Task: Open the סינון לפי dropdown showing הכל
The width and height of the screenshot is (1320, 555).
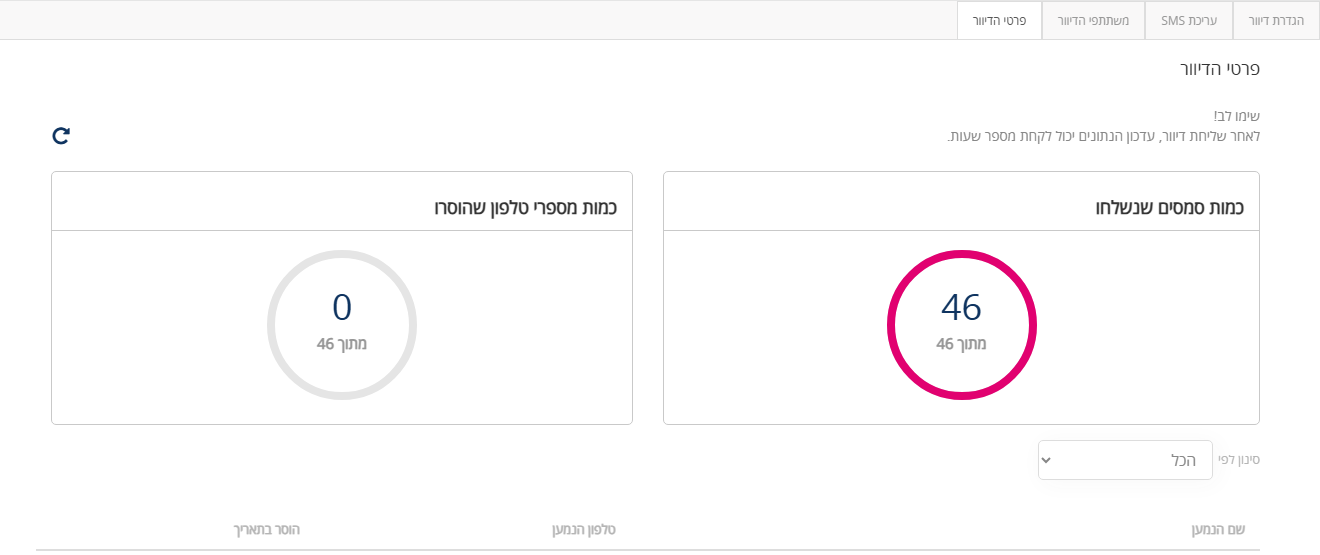Action: coord(1125,460)
